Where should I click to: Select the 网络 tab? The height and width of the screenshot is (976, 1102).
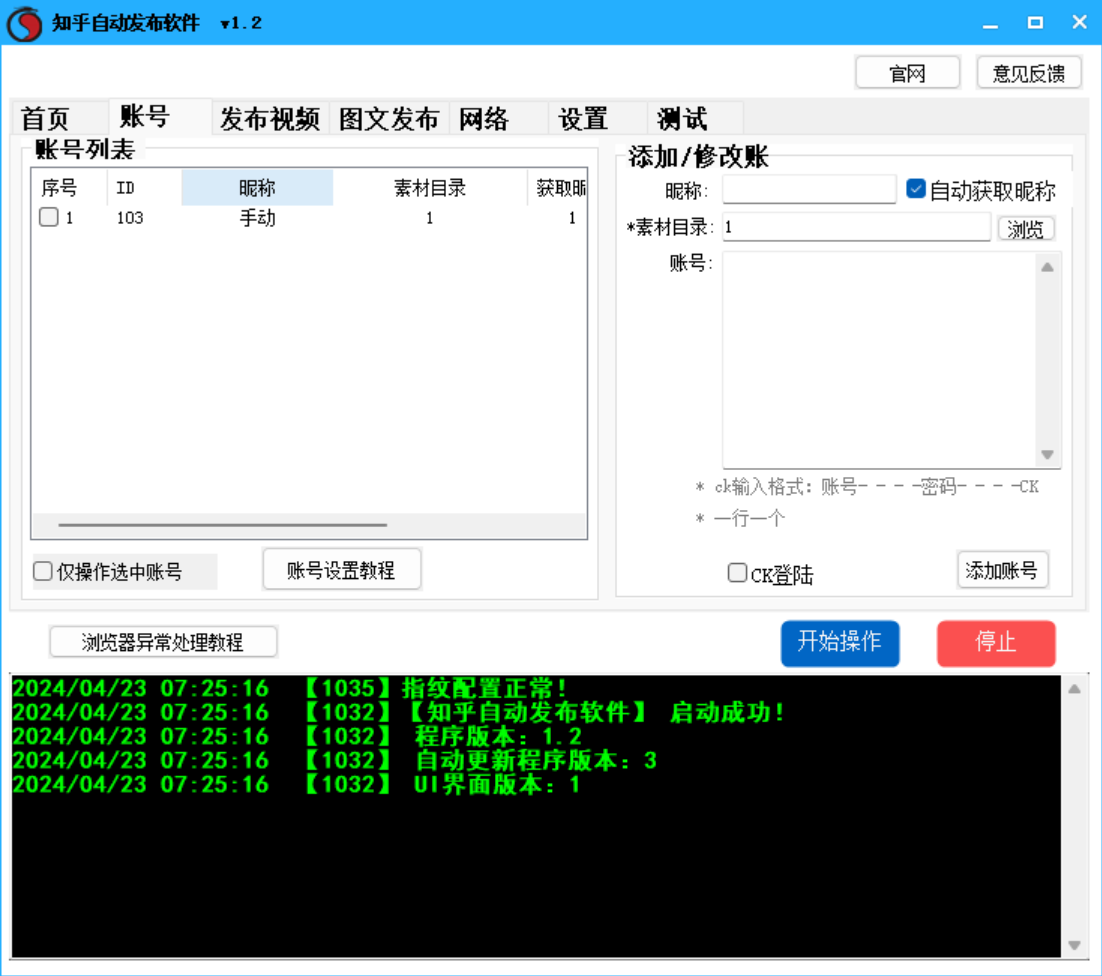[499, 118]
